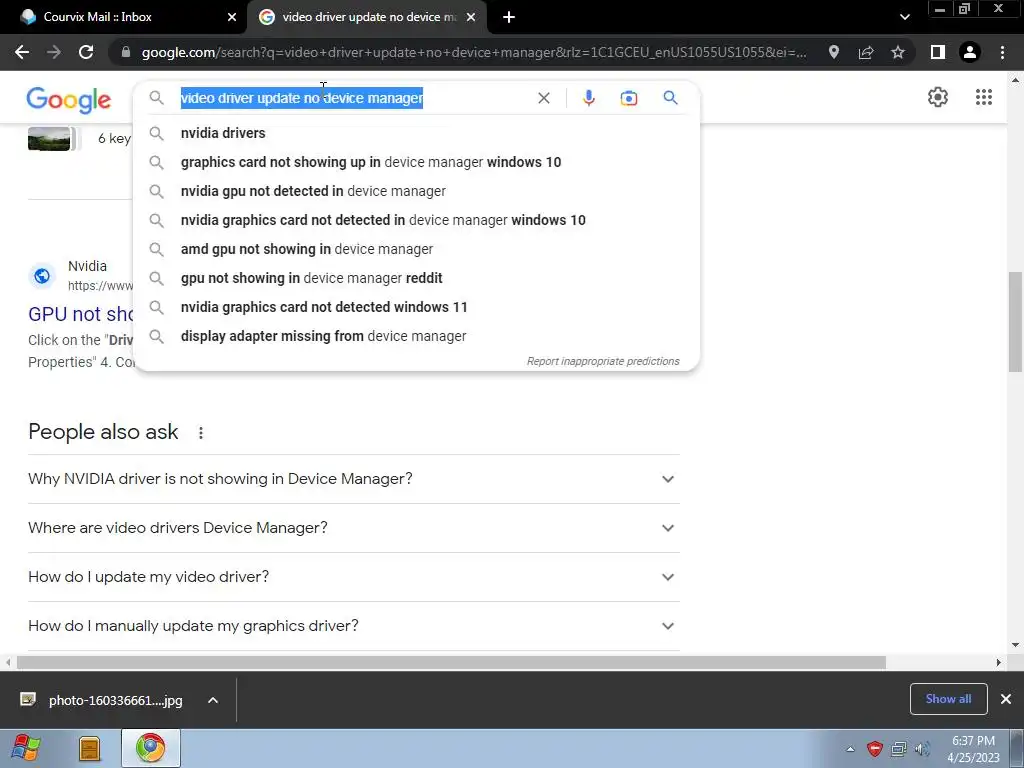Pick 'gpu not showing in device manager reddit'
The width and height of the screenshot is (1024, 768).
[417, 278]
